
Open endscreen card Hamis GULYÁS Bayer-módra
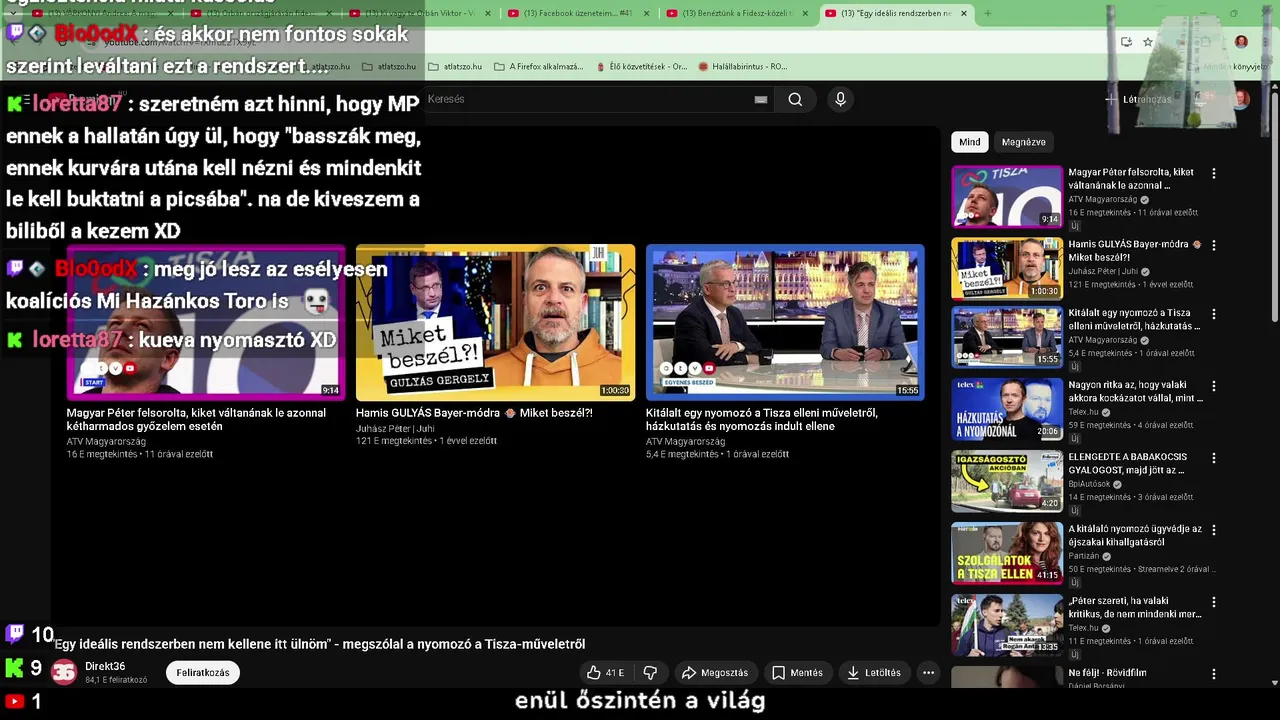[495, 322]
